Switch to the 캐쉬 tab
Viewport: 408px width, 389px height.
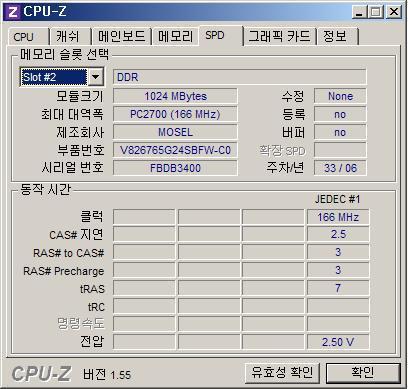[x=70, y=37]
